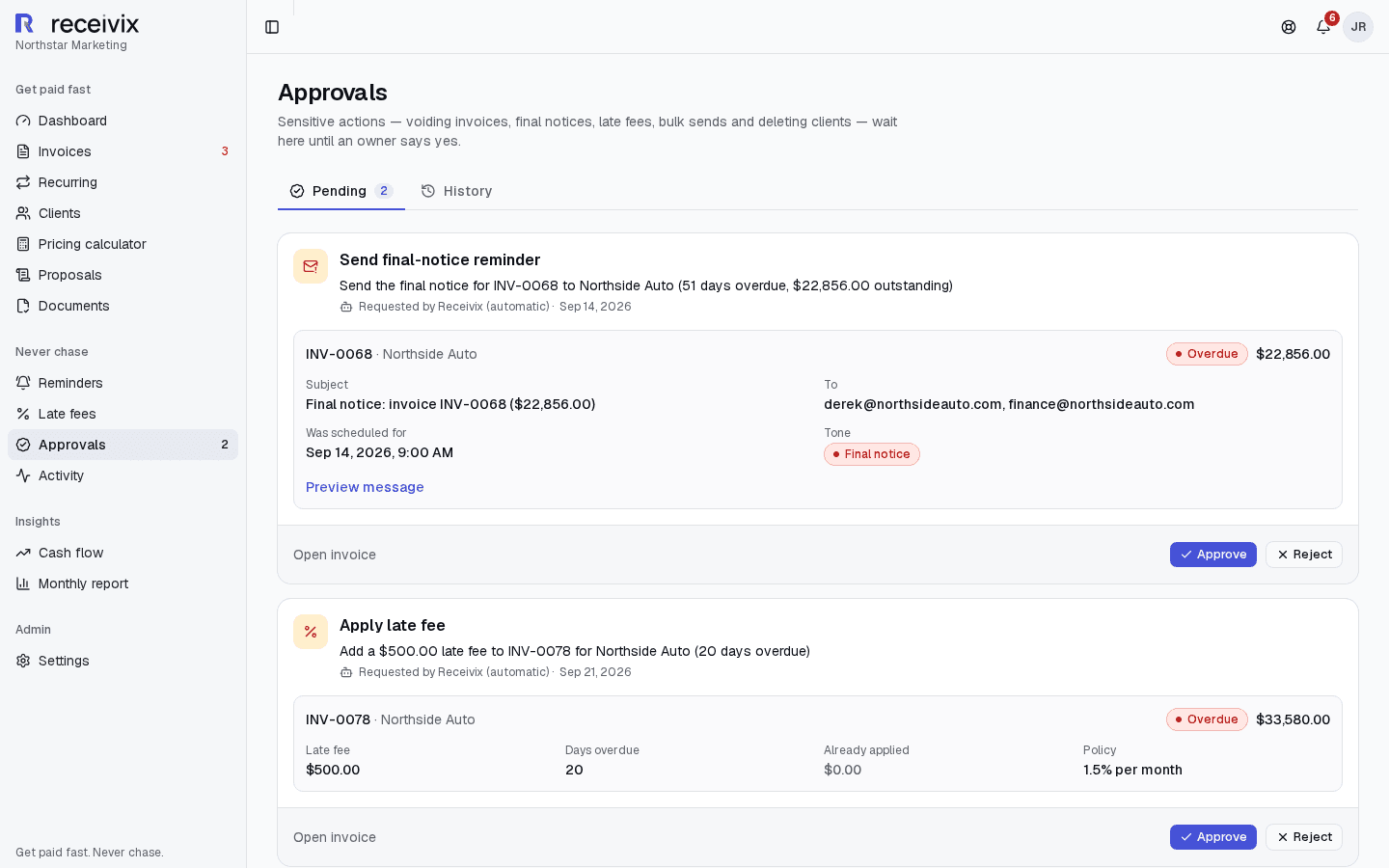The image size is (1389, 868).
Task: Open invoice link for final-notice card
Action: (x=335, y=555)
